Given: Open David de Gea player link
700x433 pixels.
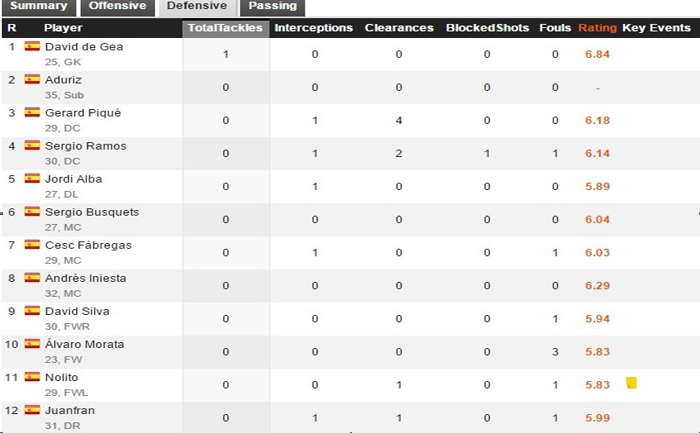Looking at the screenshot, I should click(84, 47).
